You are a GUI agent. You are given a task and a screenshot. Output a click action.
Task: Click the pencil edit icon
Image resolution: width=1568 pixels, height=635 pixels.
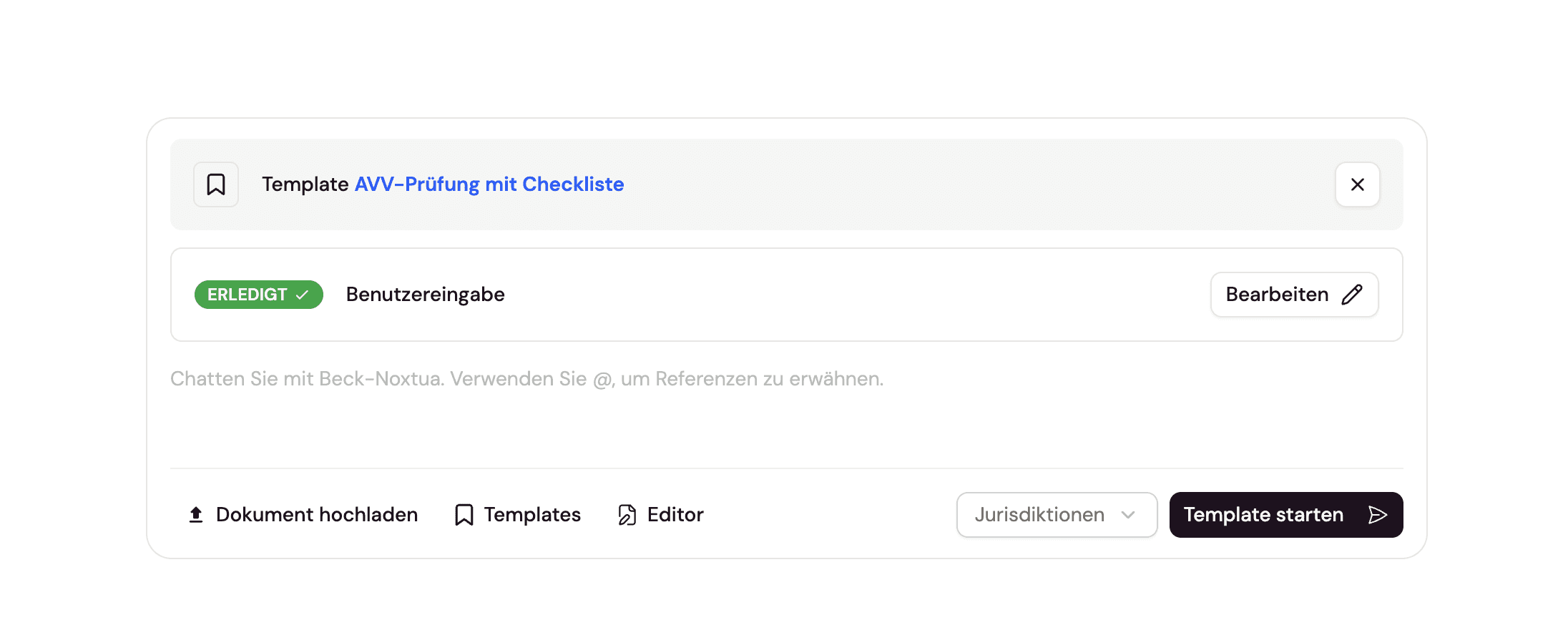tap(1352, 295)
